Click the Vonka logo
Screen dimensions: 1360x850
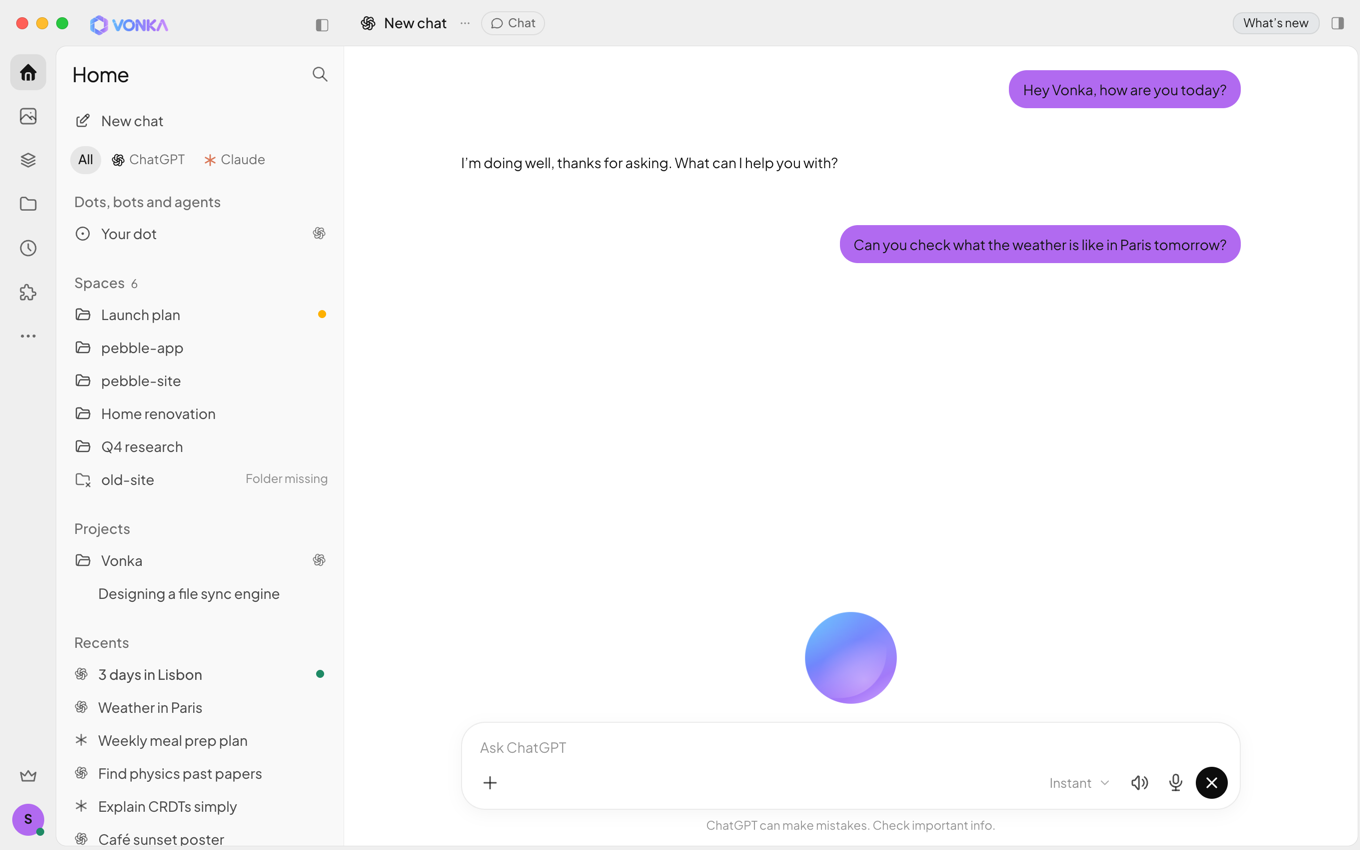pyautogui.click(x=129, y=25)
